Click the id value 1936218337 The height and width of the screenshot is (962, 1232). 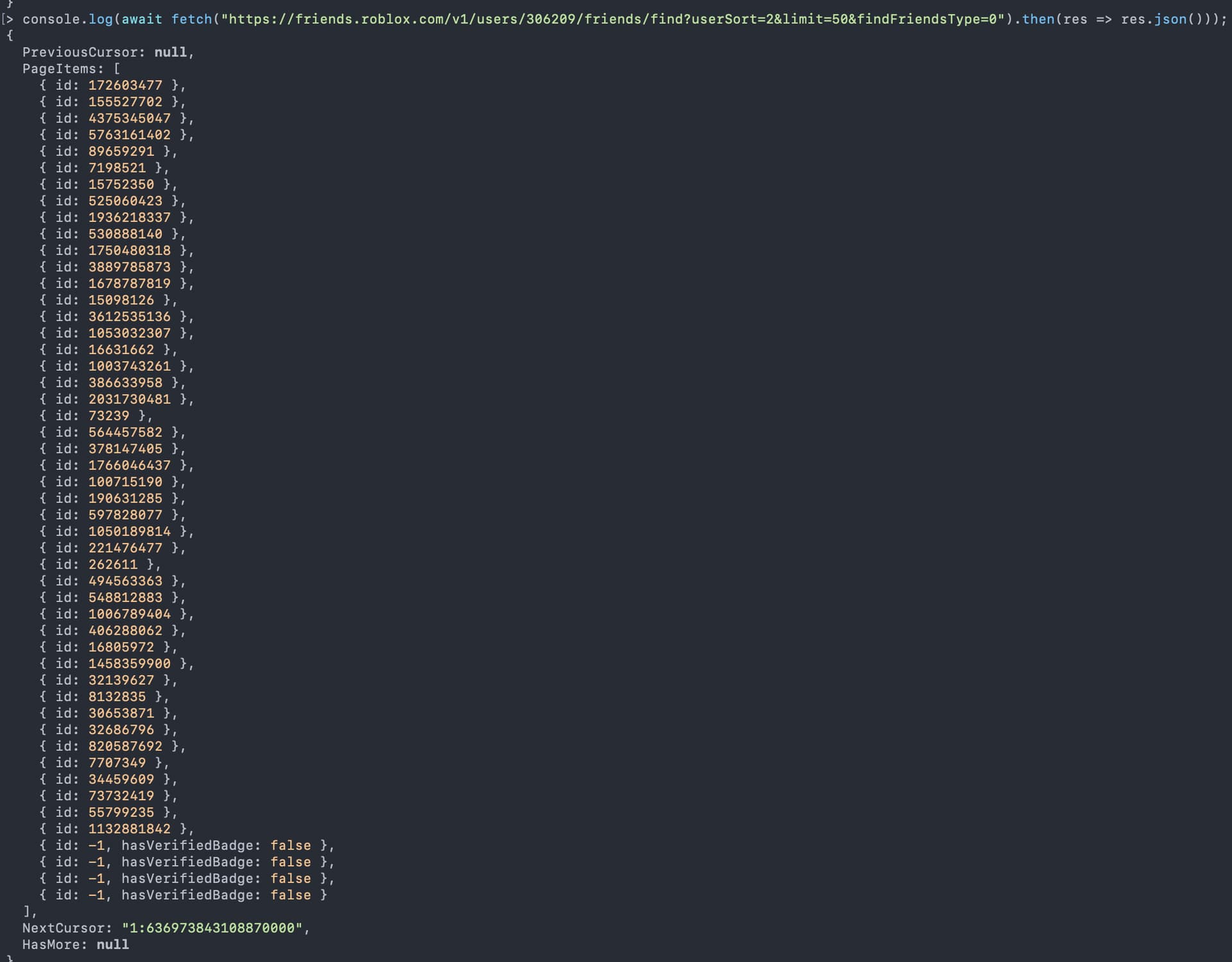(x=130, y=218)
